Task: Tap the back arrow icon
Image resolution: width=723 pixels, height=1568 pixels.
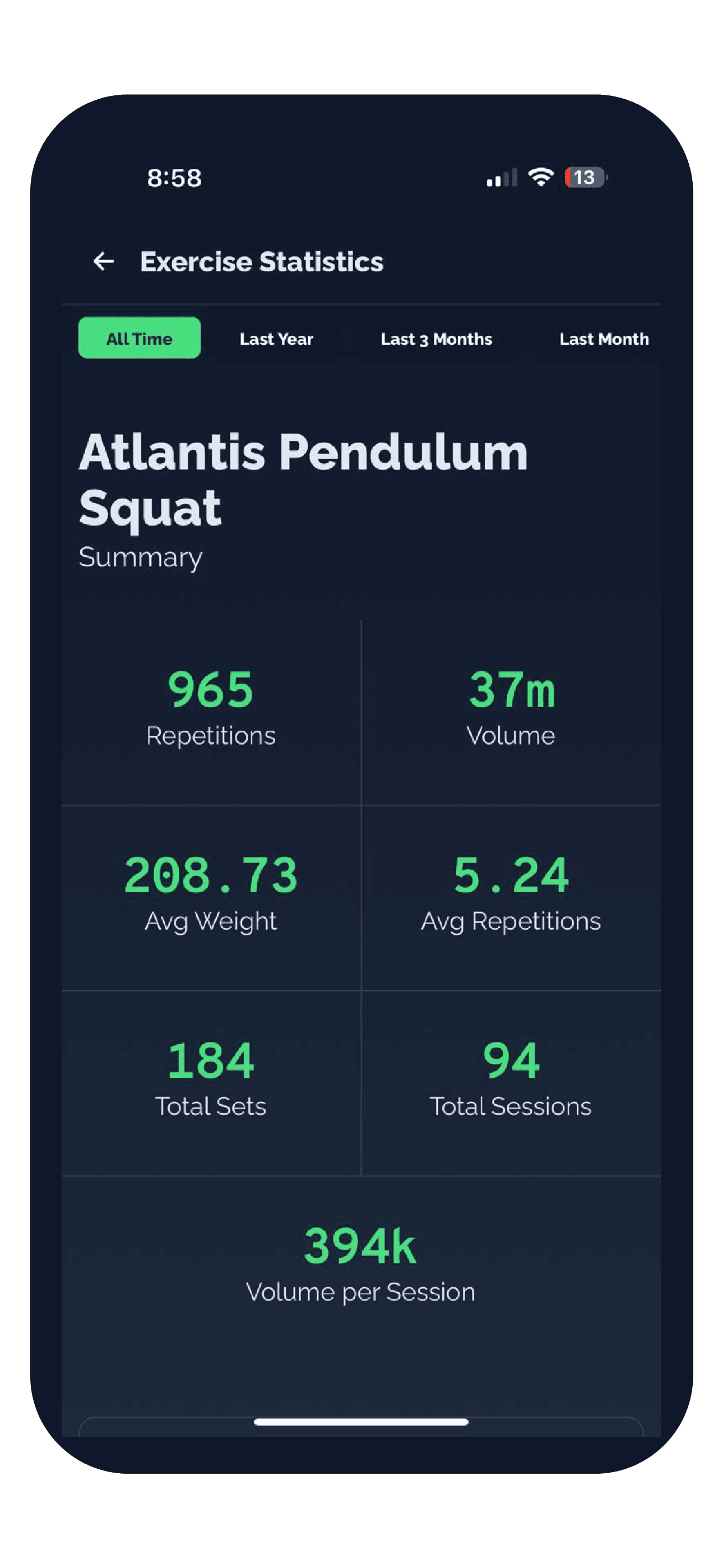Action: (x=104, y=262)
